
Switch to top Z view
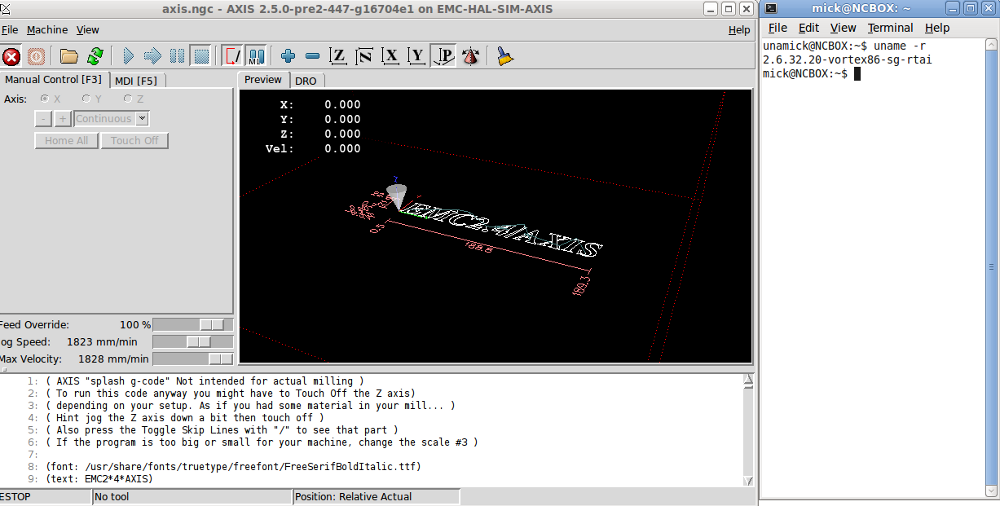pyautogui.click(x=337, y=56)
